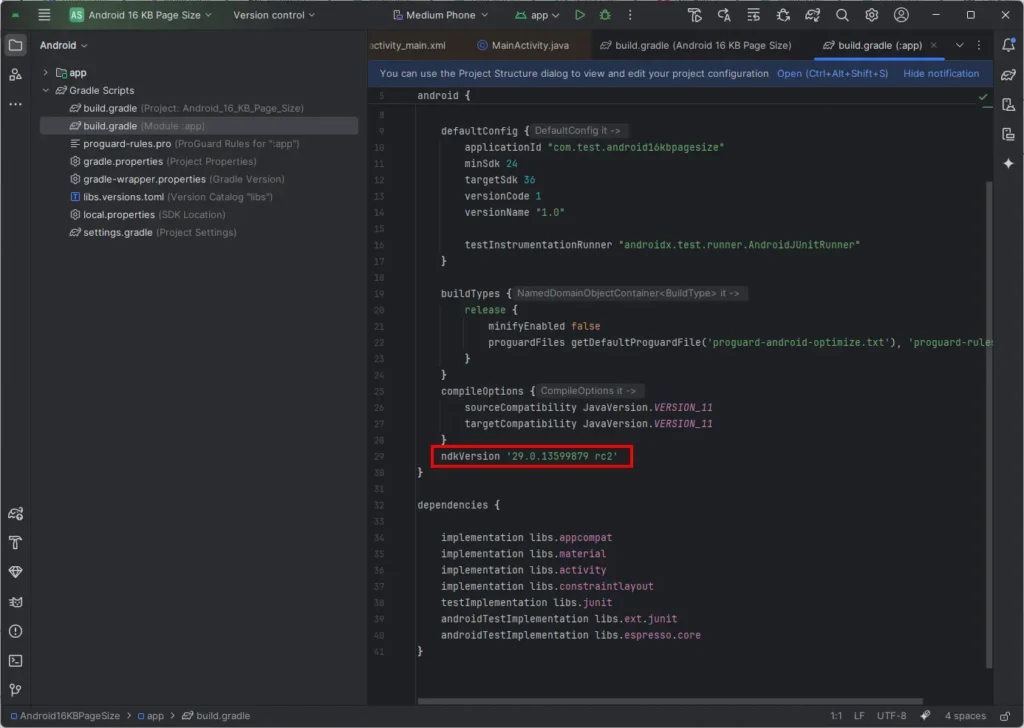
Task: Open the app run configuration dropdown
Action: (537, 14)
